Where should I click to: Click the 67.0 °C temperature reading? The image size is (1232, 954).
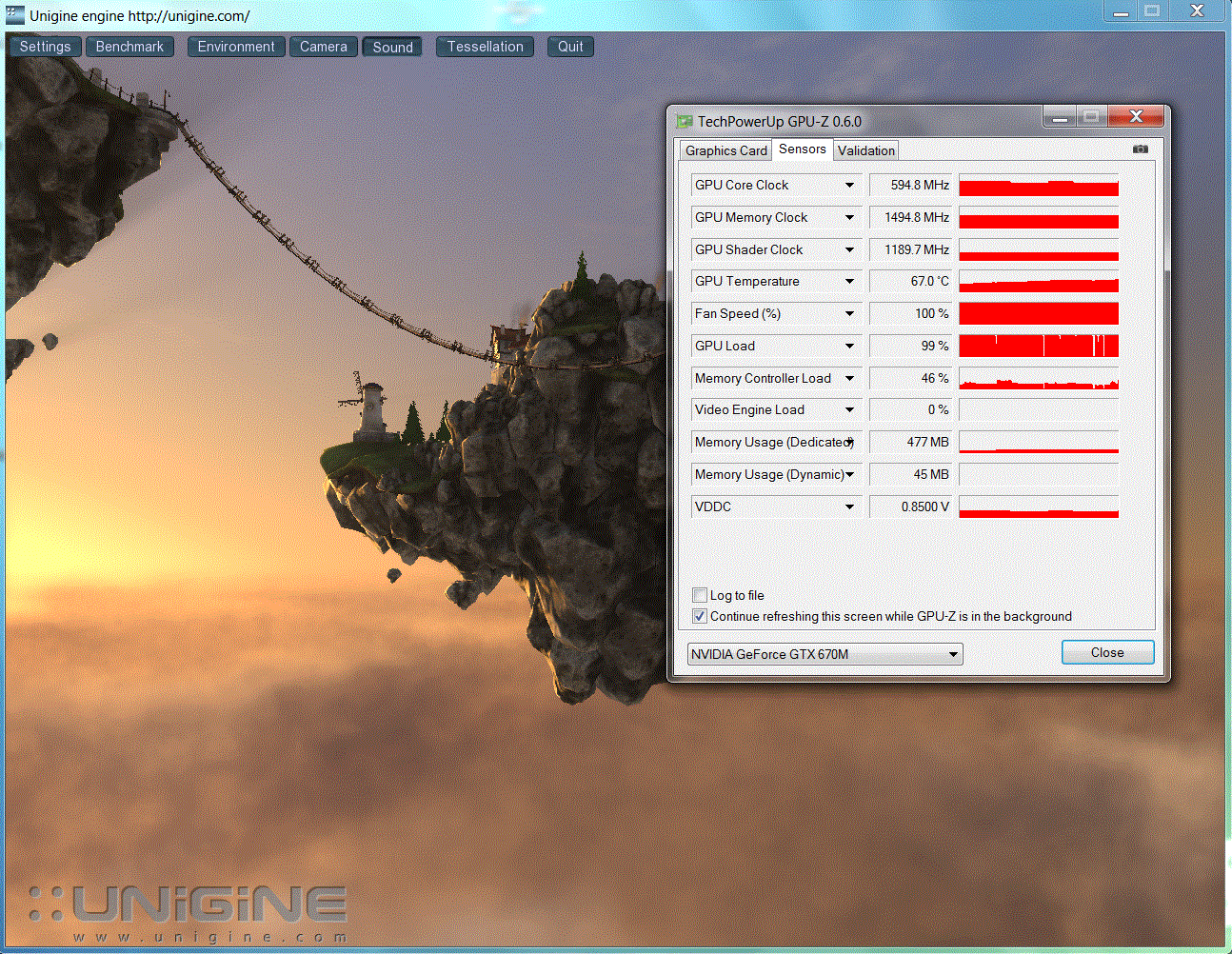pyautogui.click(x=911, y=281)
